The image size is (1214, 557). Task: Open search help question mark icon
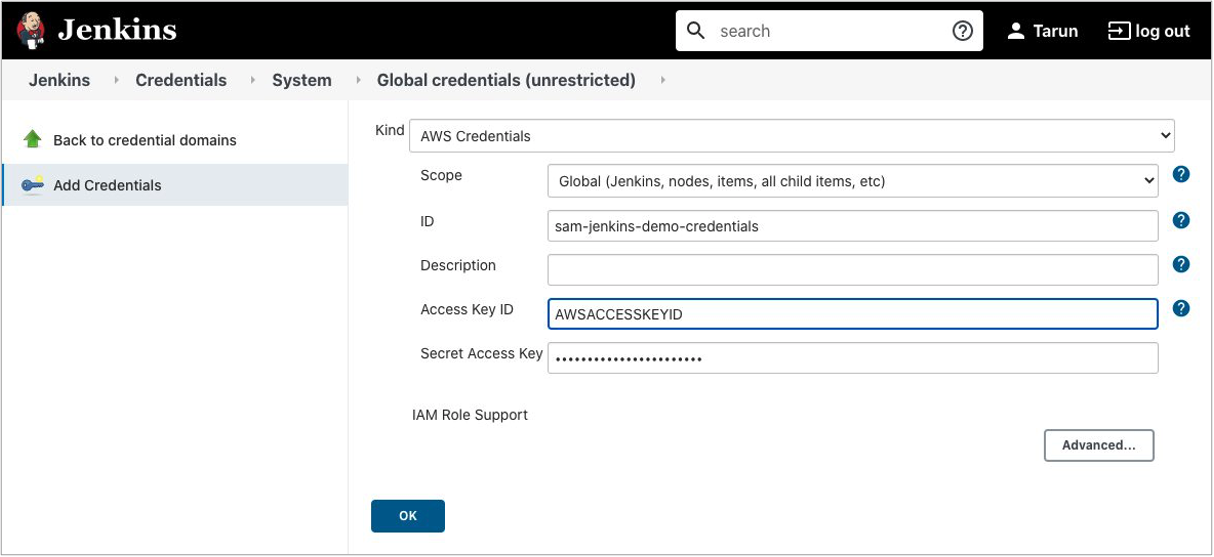(962, 31)
